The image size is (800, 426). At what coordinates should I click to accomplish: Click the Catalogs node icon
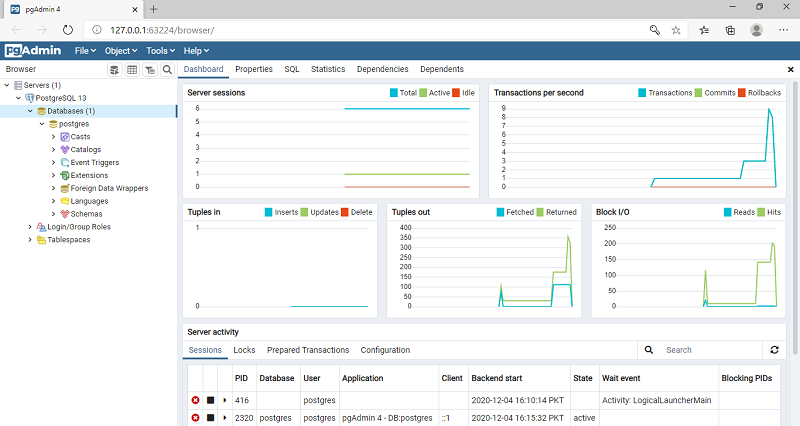pos(65,149)
